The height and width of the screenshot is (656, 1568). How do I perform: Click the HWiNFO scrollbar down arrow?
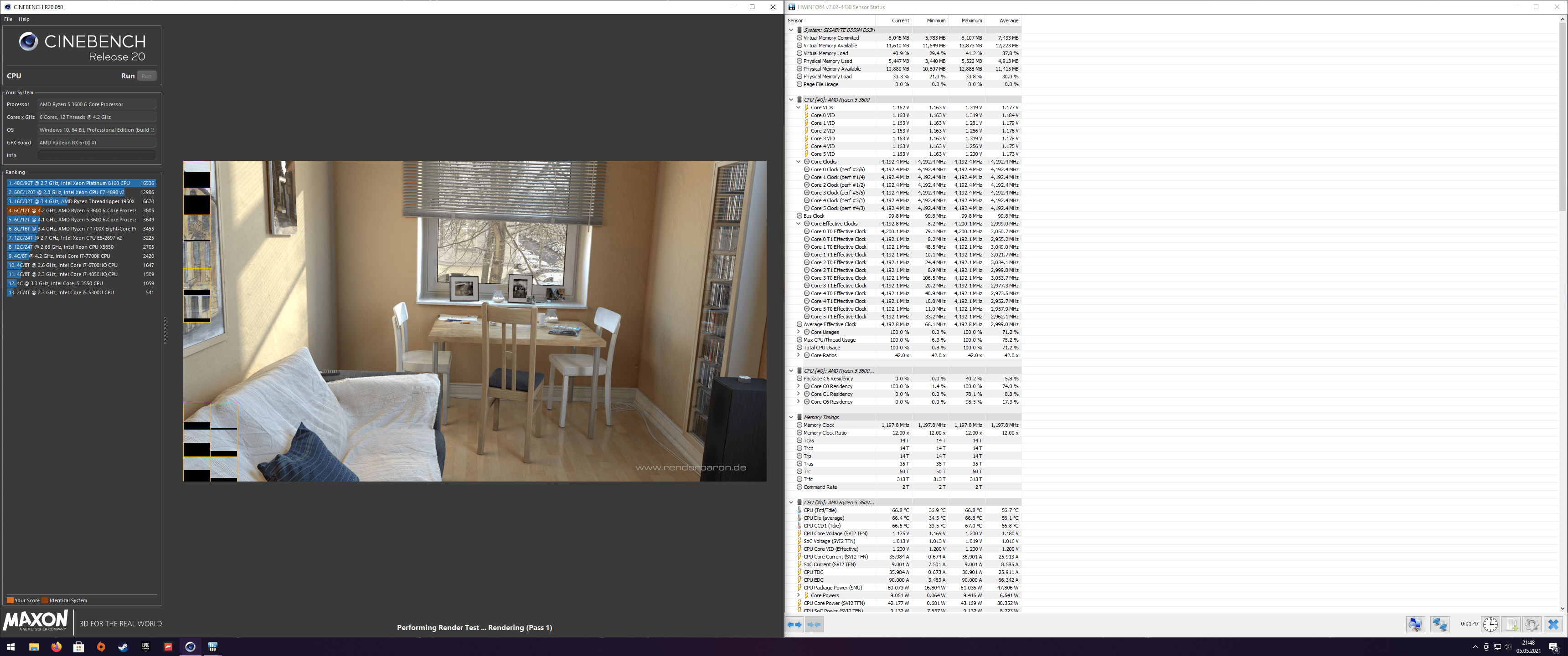(1563, 609)
